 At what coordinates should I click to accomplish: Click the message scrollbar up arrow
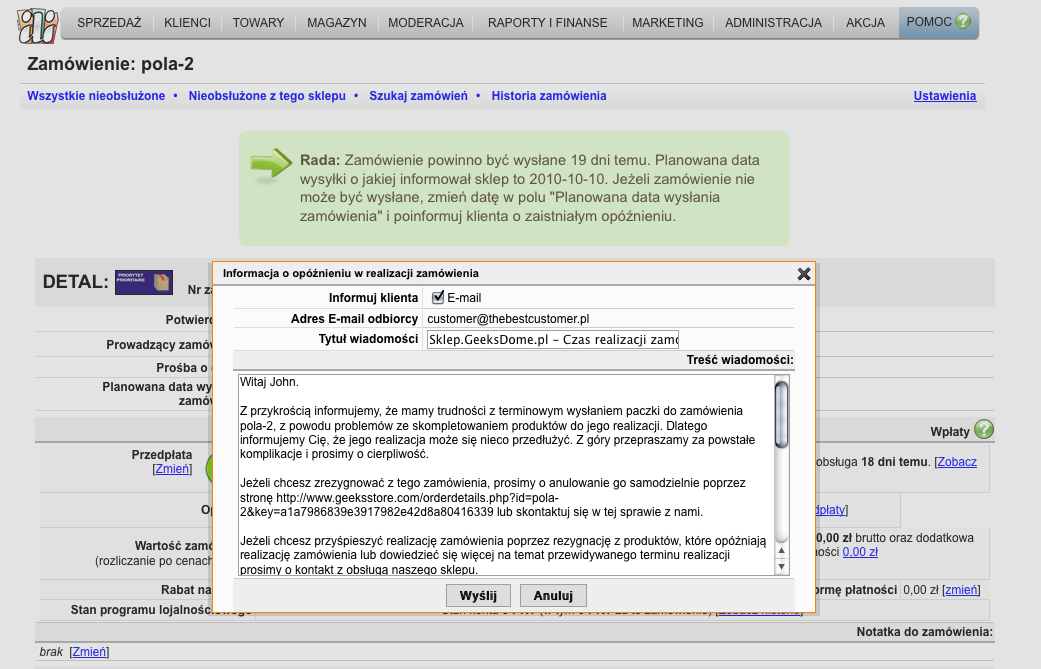pos(781,550)
